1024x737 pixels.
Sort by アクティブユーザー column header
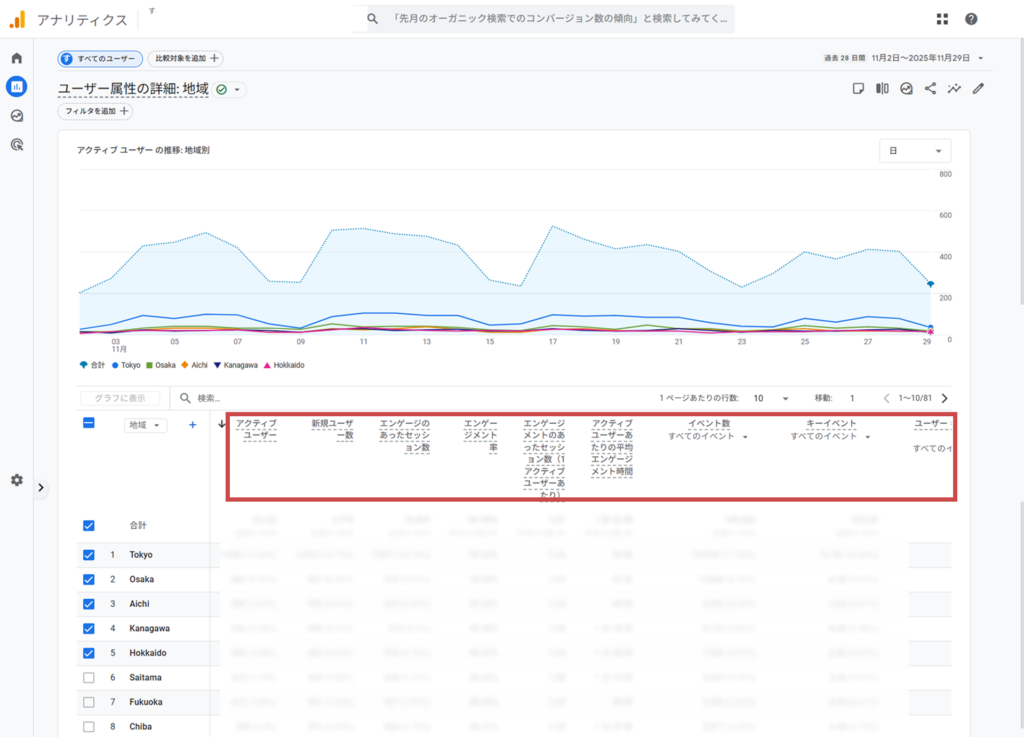[256, 430]
